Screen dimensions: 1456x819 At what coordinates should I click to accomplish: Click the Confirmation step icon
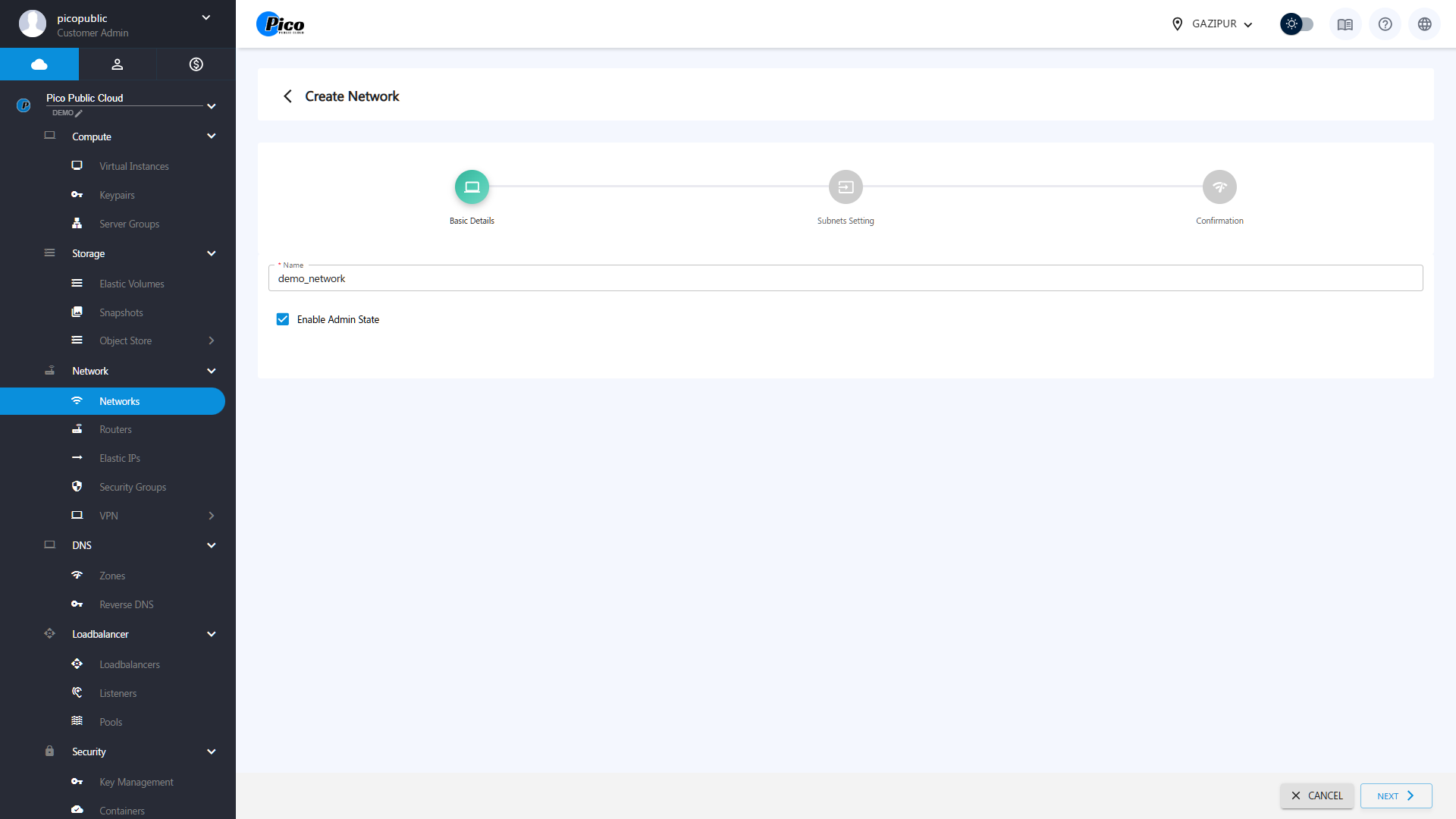tap(1219, 187)
